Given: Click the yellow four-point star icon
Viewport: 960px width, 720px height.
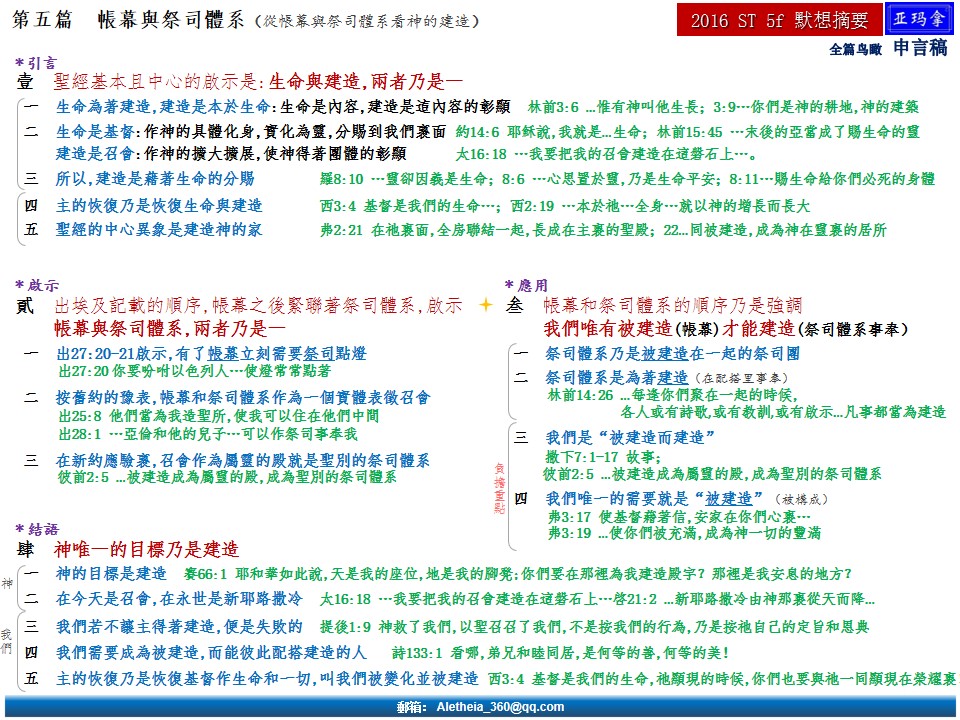Looking at the screenshot, I should (x=487, y=305).
